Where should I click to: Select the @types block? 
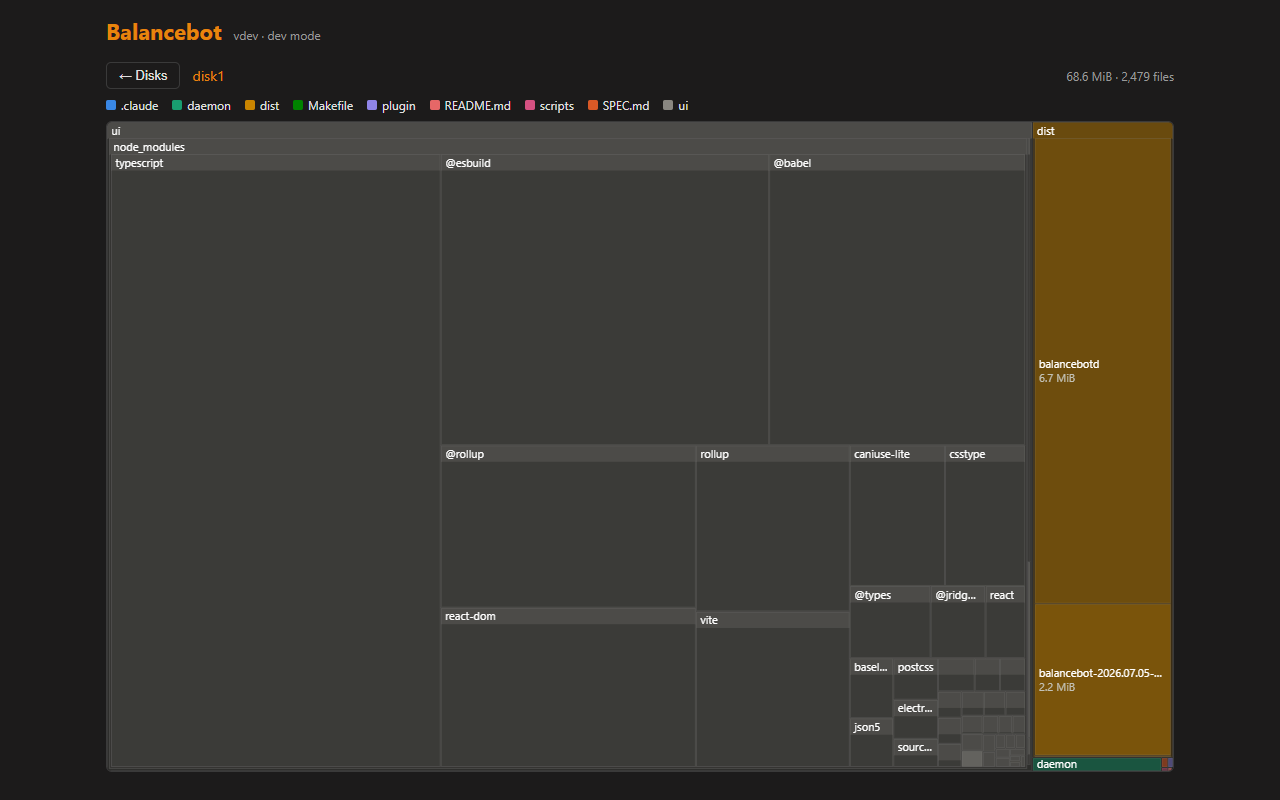tap(890, 622)
